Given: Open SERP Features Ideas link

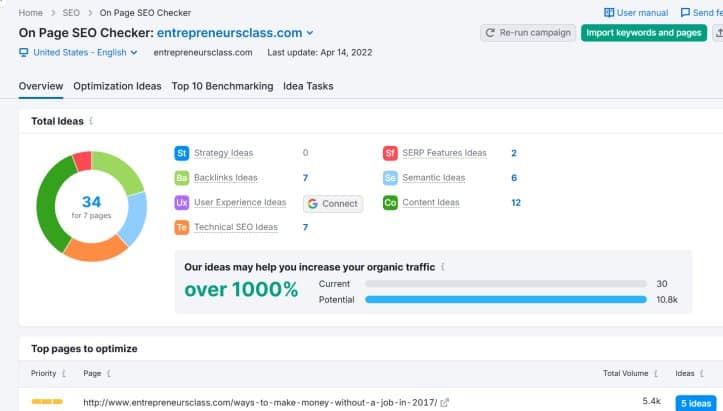Looking at the screenshot, I should pos(444,153).
